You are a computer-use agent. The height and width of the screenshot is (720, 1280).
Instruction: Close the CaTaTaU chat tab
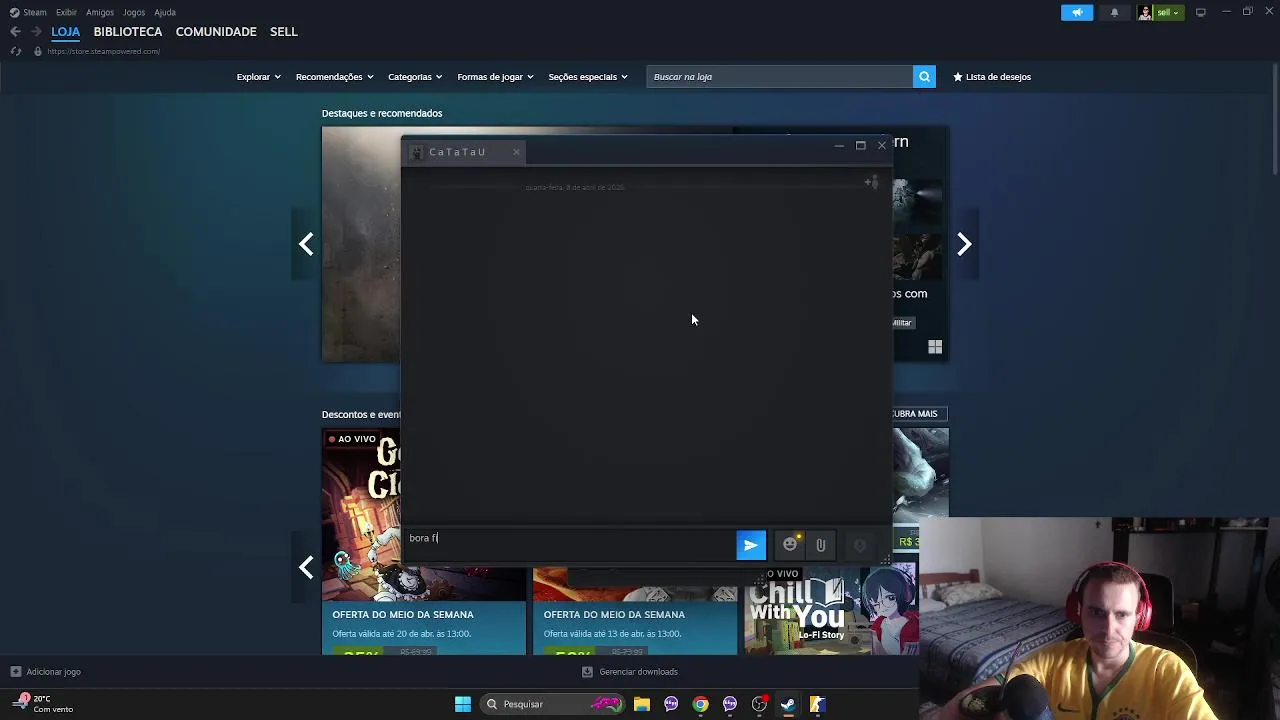click(x=516, y=152)
